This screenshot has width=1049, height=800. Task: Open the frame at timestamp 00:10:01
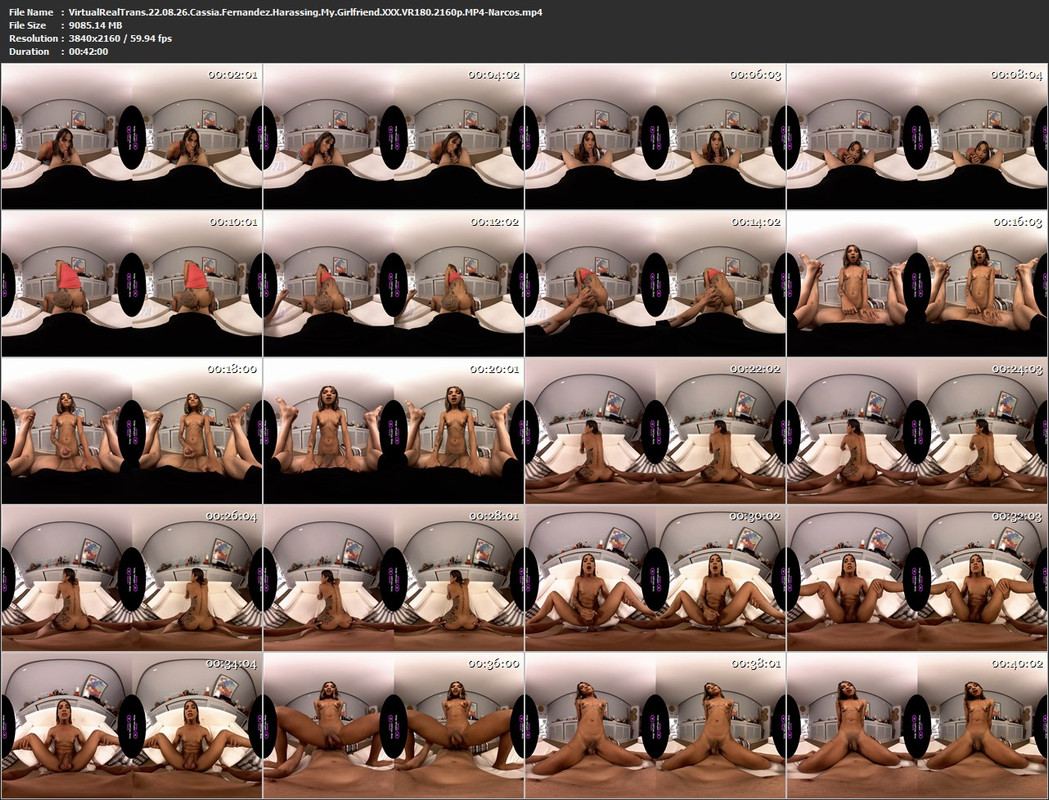click(x=132, y=283)
